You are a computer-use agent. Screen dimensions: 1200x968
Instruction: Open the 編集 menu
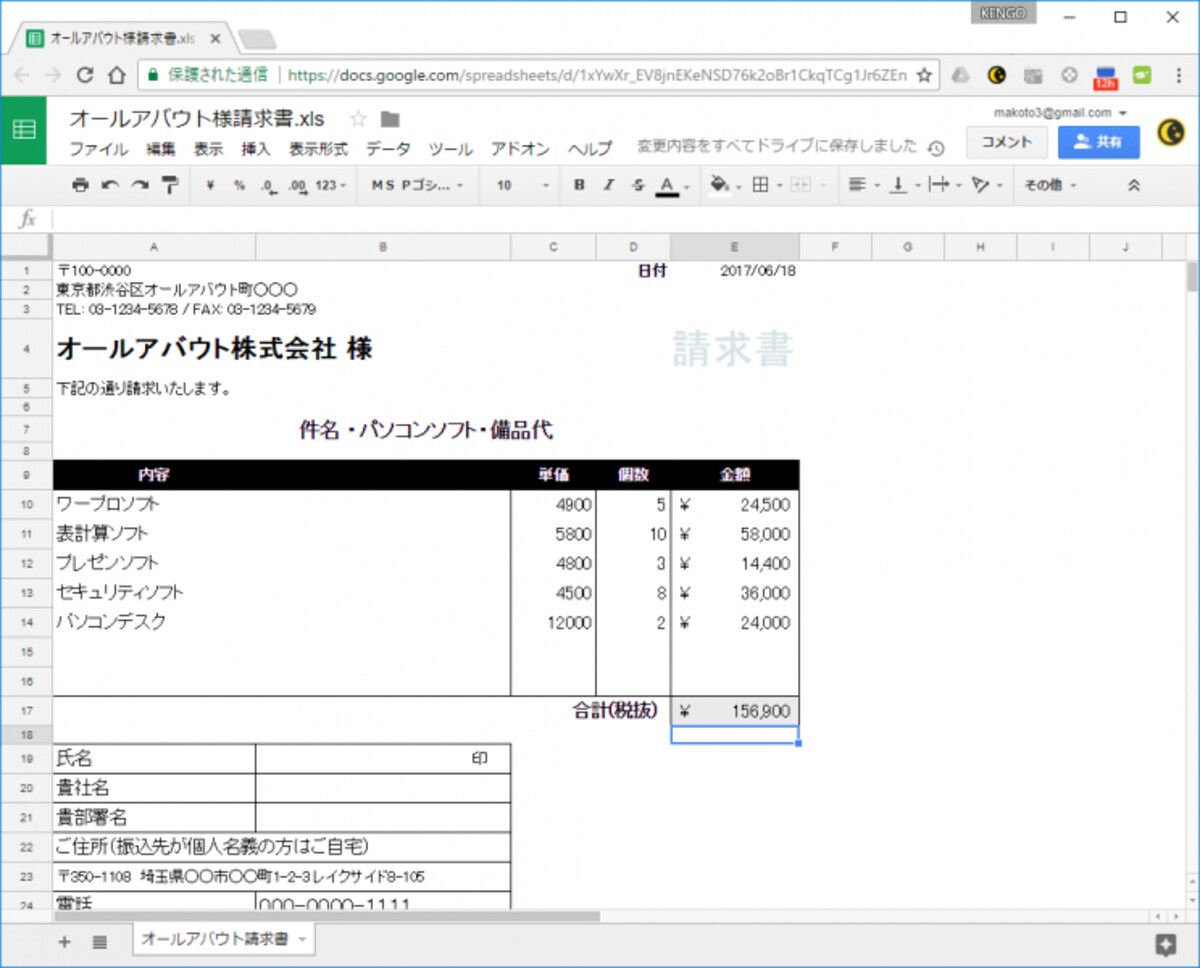coord(161,149)
